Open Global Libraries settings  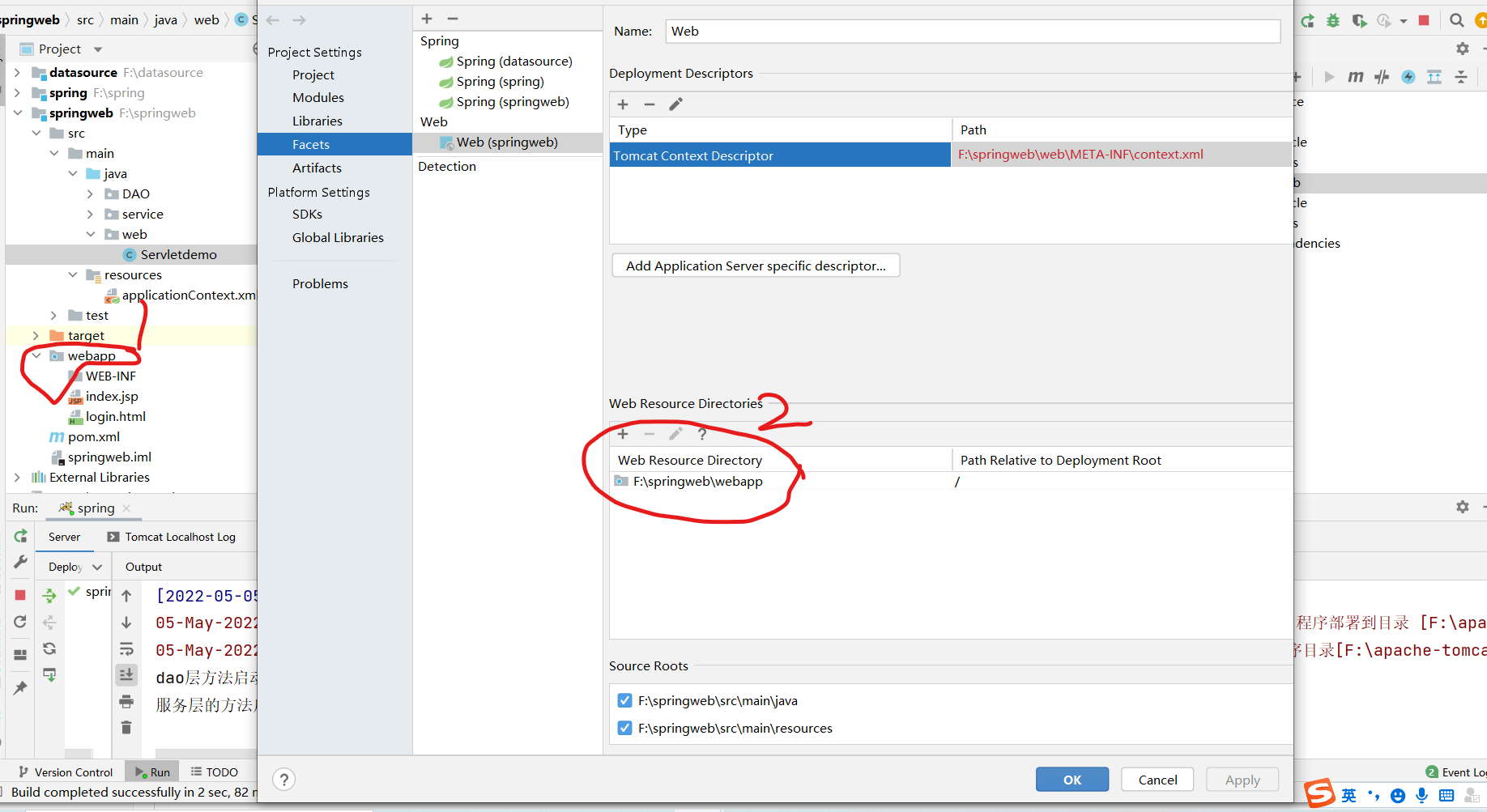tap(338, 238)
